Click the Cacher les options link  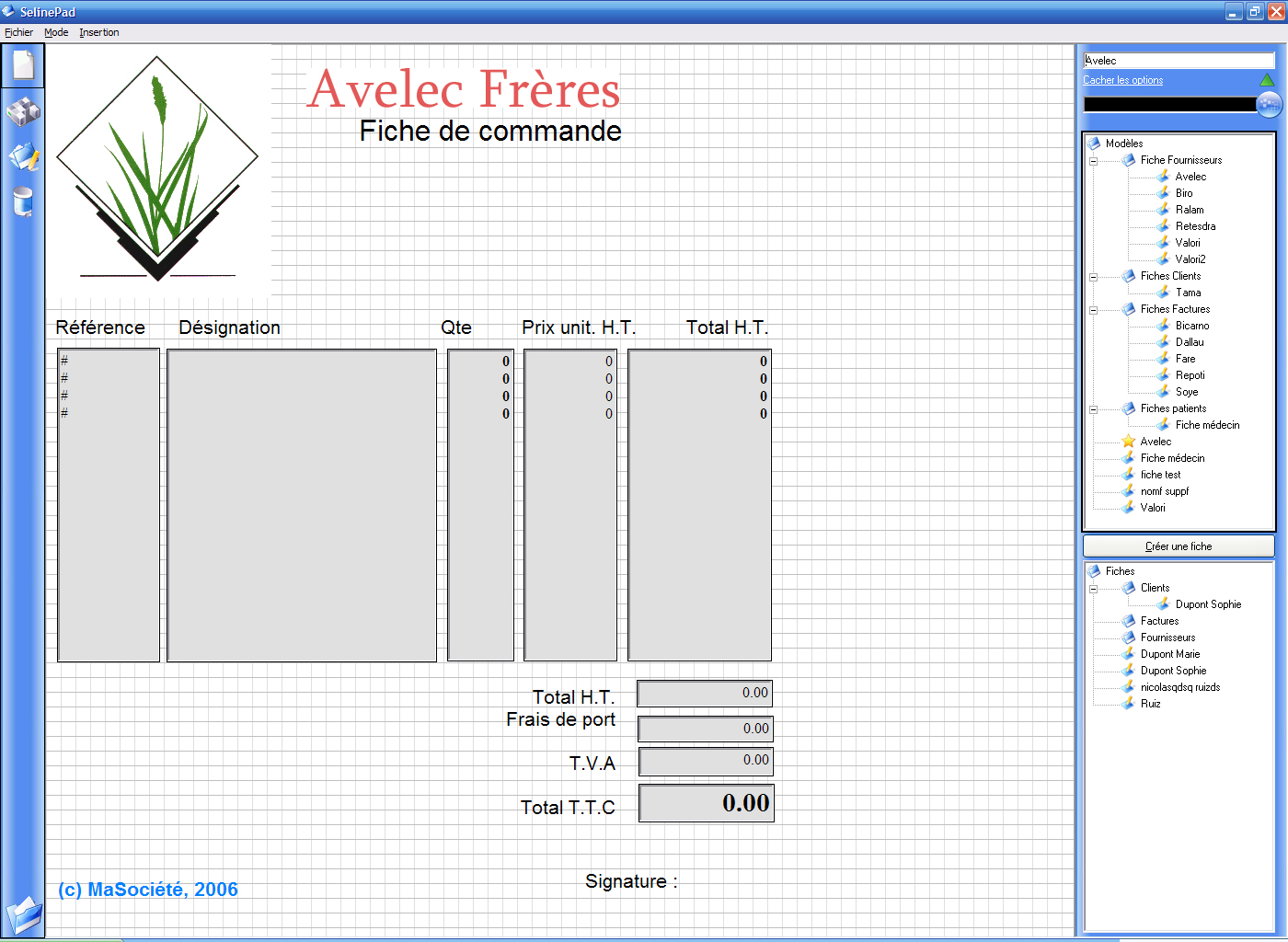1122,80
